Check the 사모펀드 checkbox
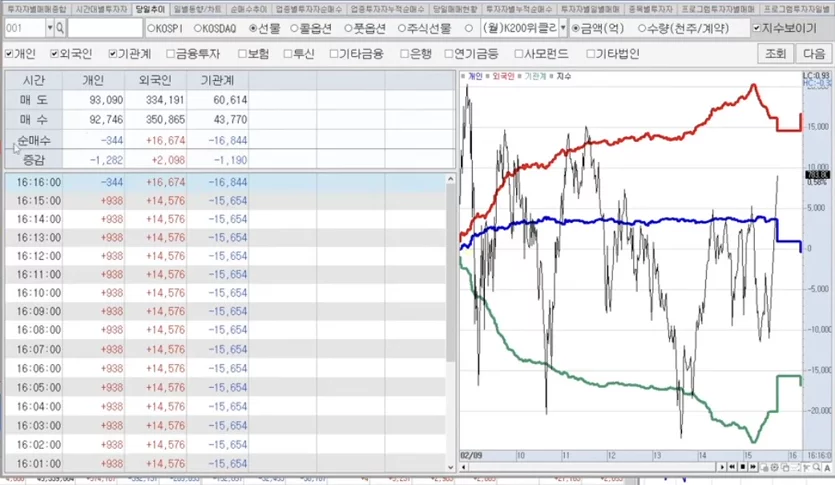Viewport: 835px width, 485px height. coord(519,53)
